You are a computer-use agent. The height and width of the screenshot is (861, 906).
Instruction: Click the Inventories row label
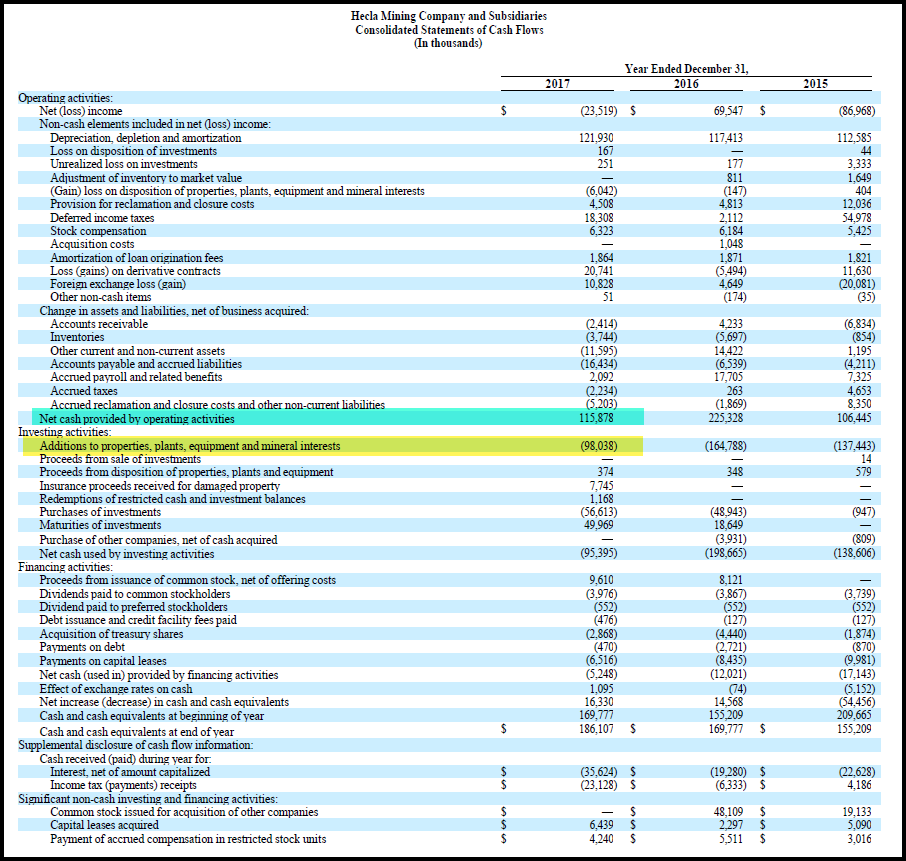click(x=77, y=337)
